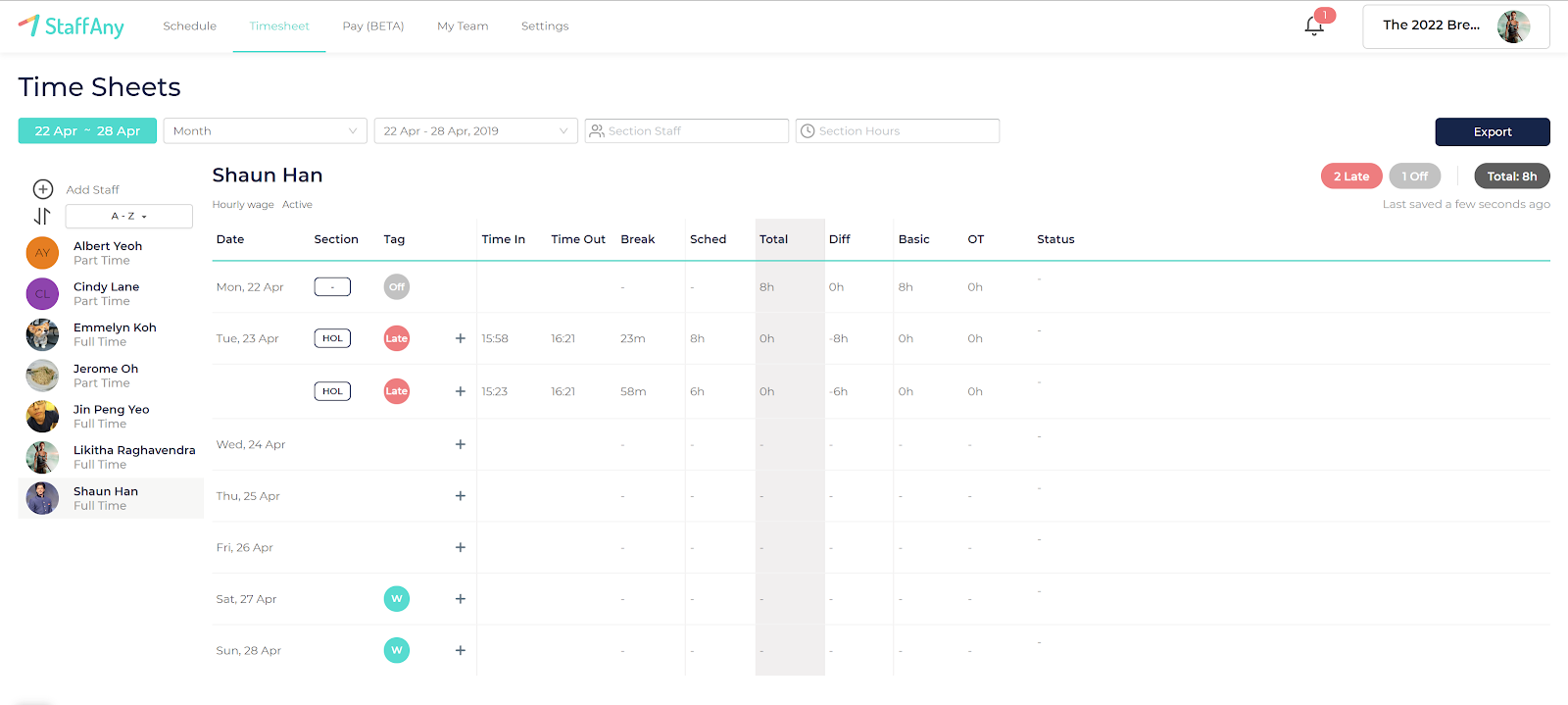Click the Time Out value on 23m break row
1568x705 pixels.
point(563,338)
